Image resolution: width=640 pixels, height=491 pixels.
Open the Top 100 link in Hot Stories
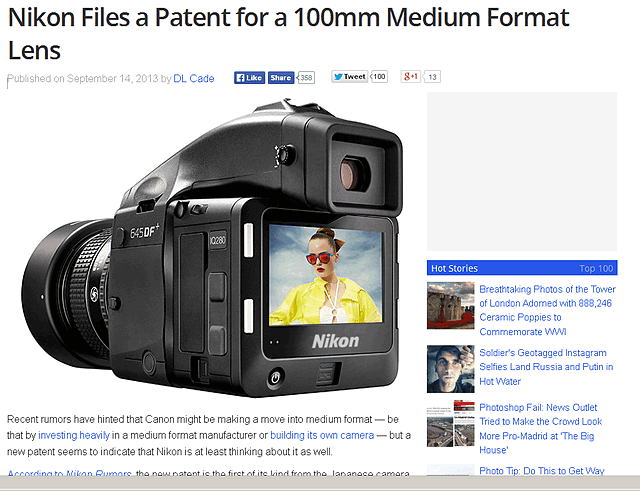[x=596, y=268]
